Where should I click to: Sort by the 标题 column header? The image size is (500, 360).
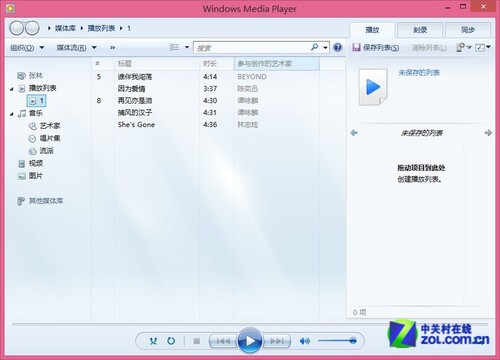tap(157, 64)
